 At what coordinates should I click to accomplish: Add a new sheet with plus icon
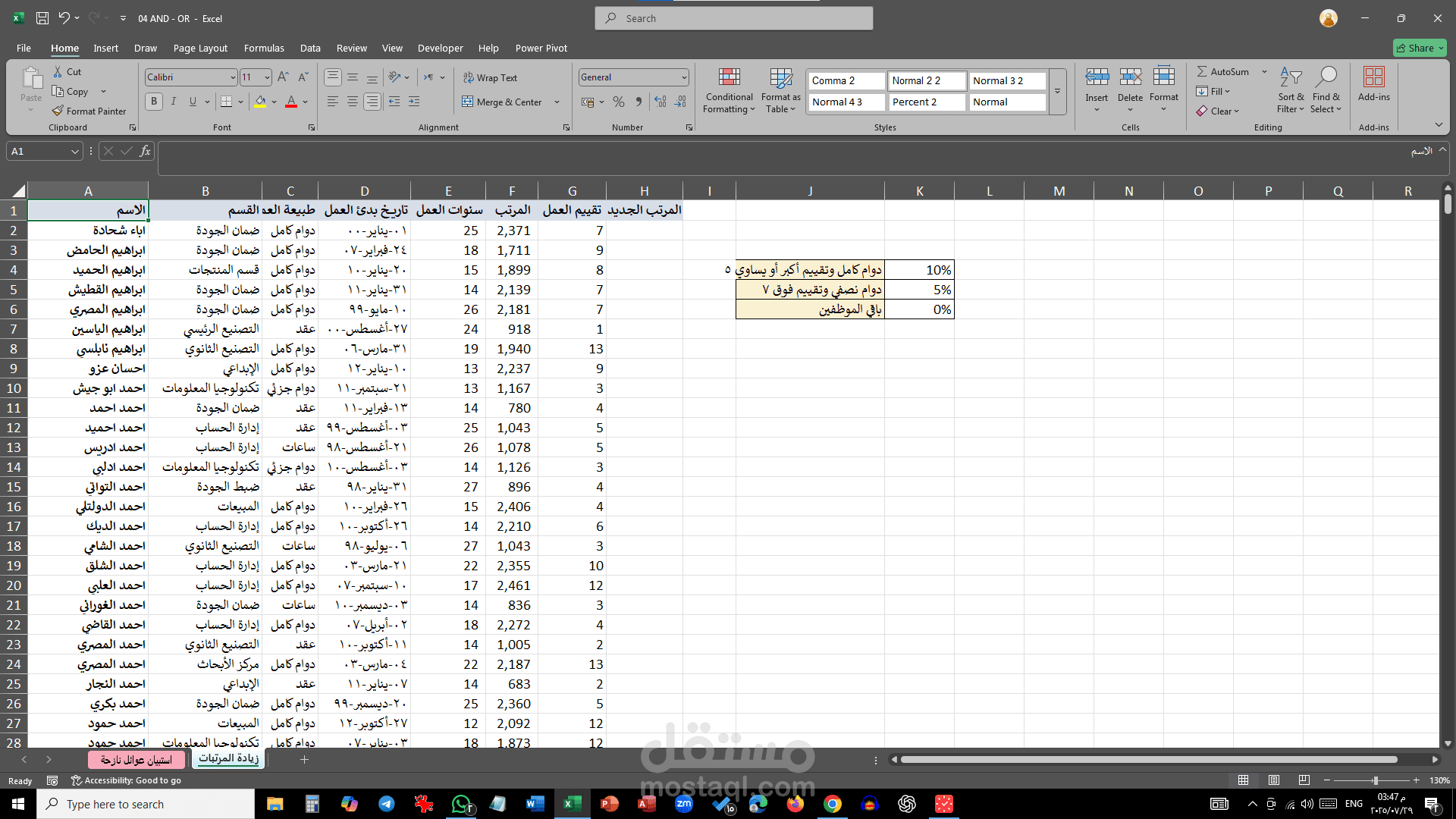304,759
